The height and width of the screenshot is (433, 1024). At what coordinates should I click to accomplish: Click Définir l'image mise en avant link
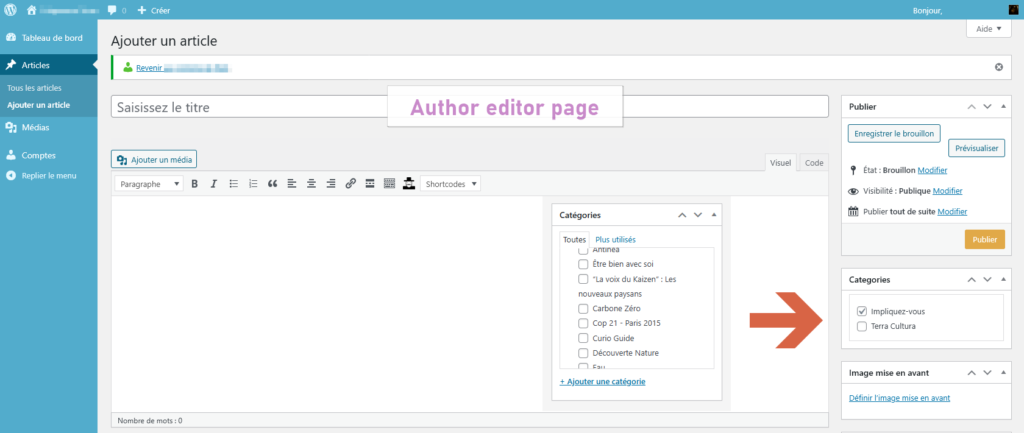(899, 398)
